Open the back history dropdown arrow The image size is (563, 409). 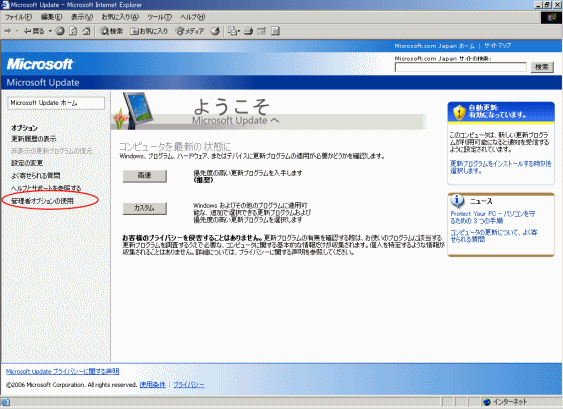[50, 31]
